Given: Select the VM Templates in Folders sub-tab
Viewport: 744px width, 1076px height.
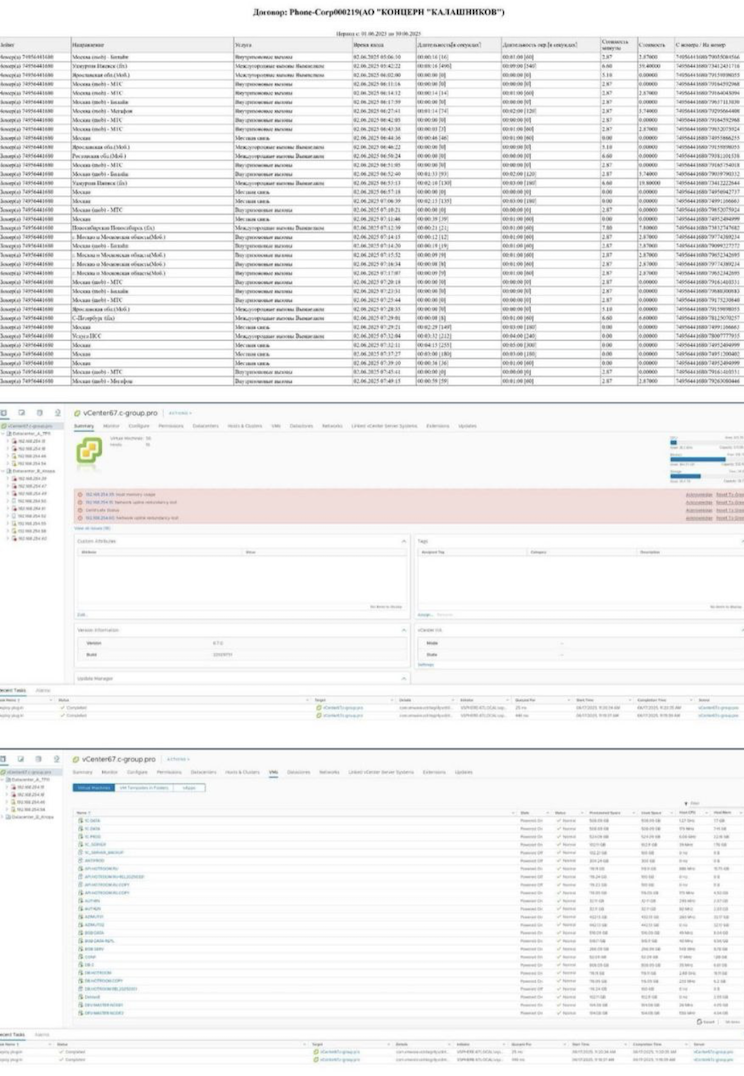Looking at the screenshot, I should (141, 787).
